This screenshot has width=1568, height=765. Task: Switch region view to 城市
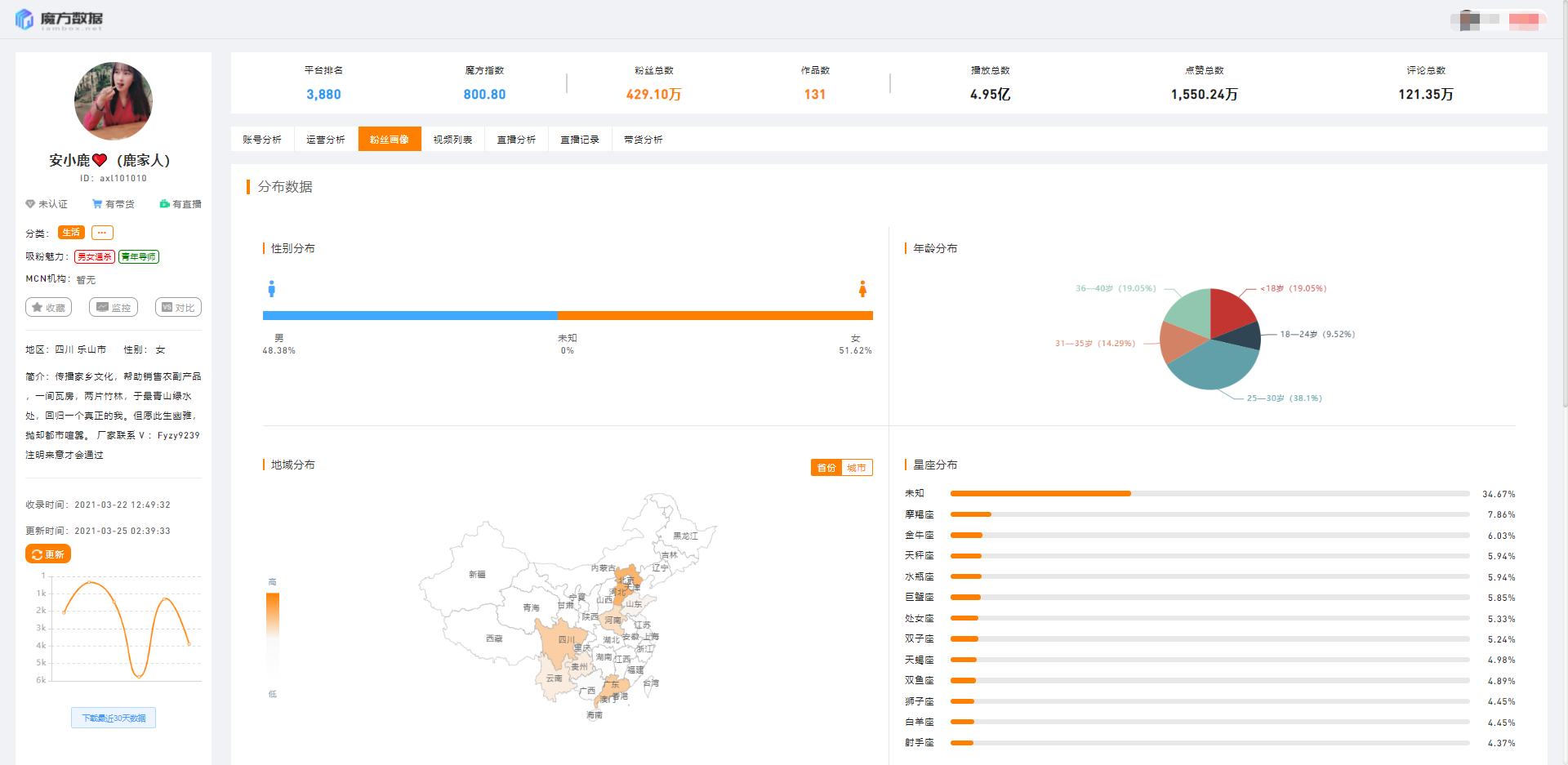click(x=857, y=468)
